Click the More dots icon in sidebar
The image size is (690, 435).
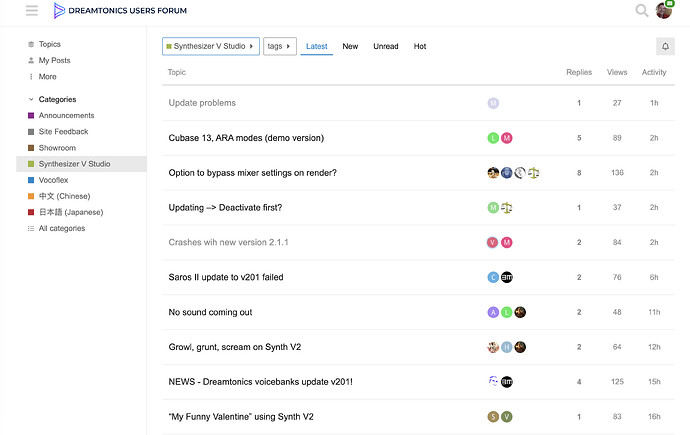coord(31,77)
